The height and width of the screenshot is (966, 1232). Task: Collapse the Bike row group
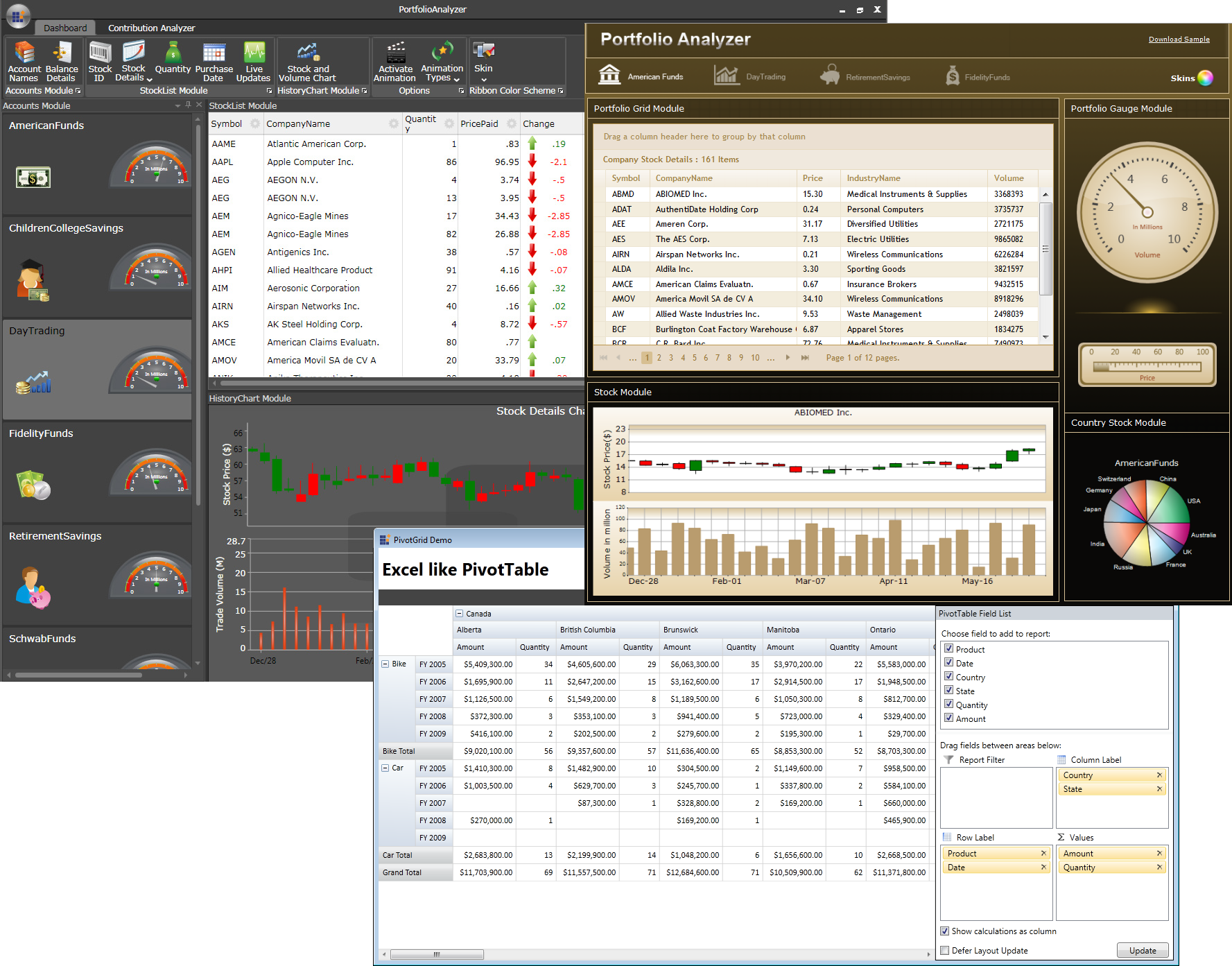coord(385,664)
